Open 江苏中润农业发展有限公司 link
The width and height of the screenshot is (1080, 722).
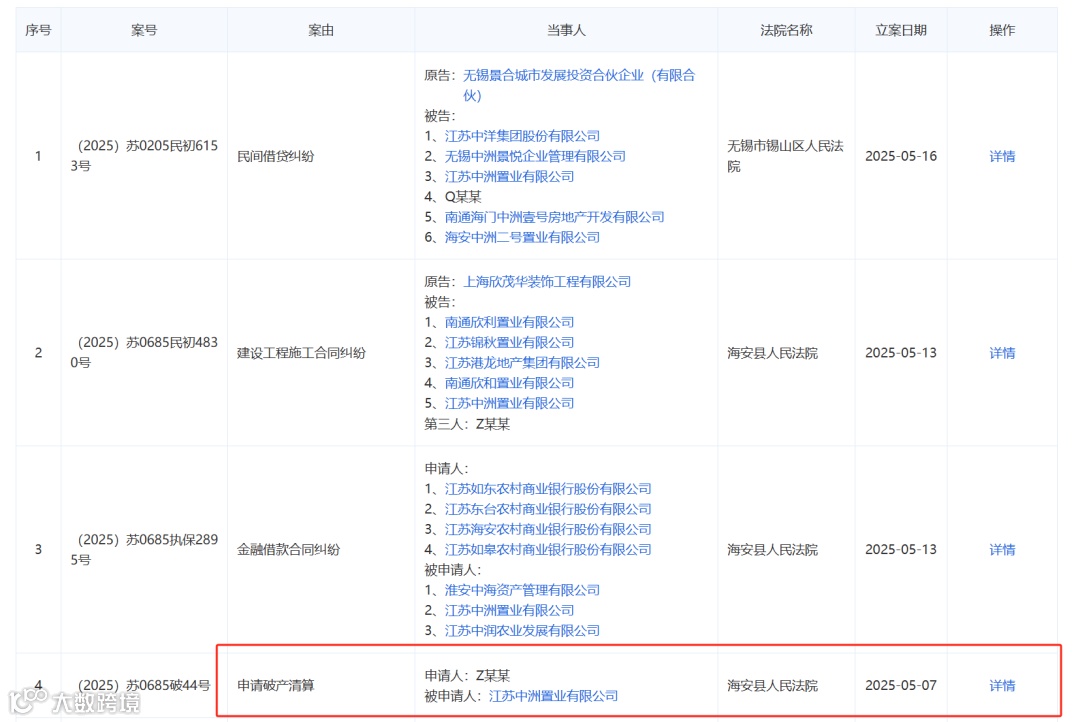pos(522,630)
